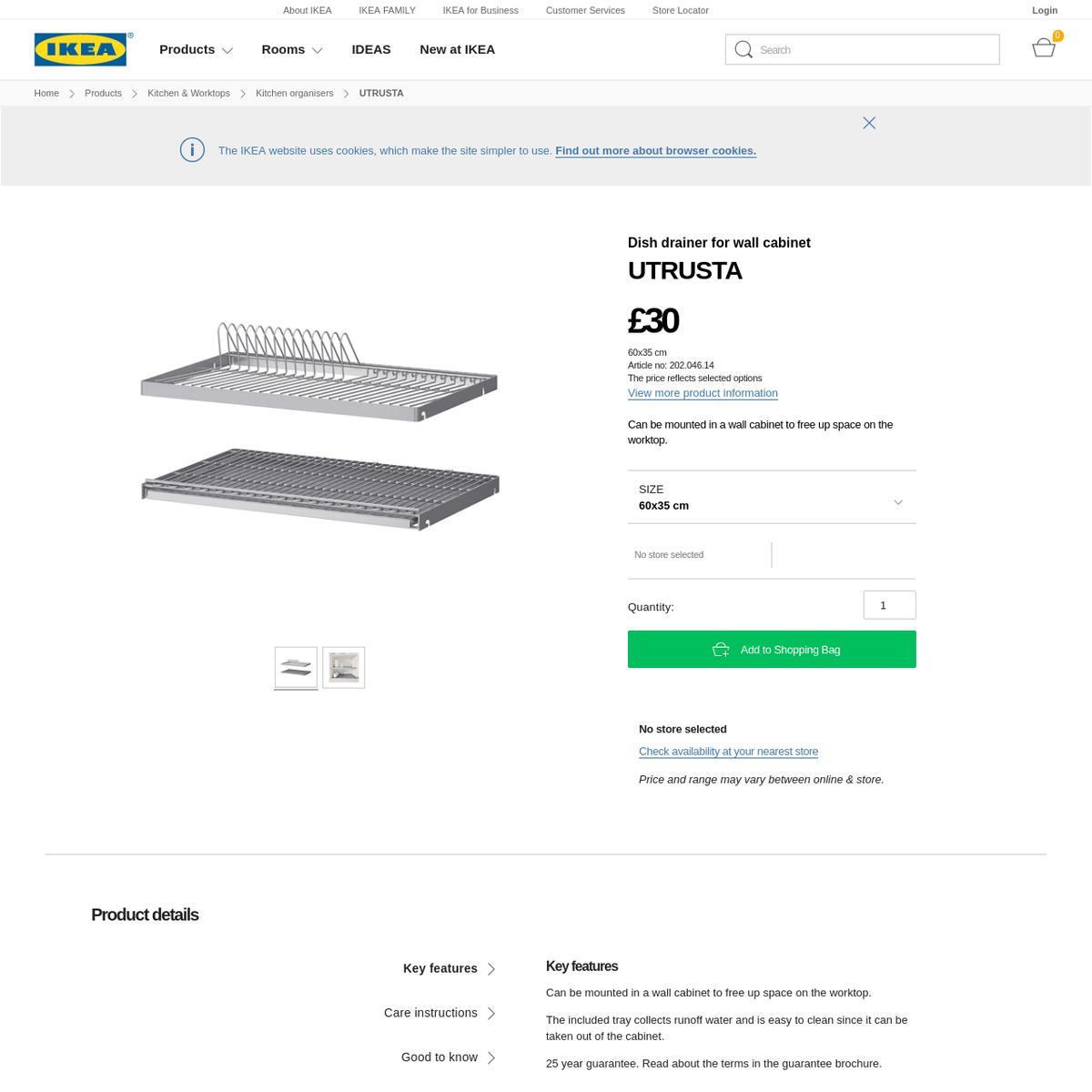This screenshot has height=1092, width=1092.
Task: Add product to Shopping Bag
Action: (x=772, y=650)
